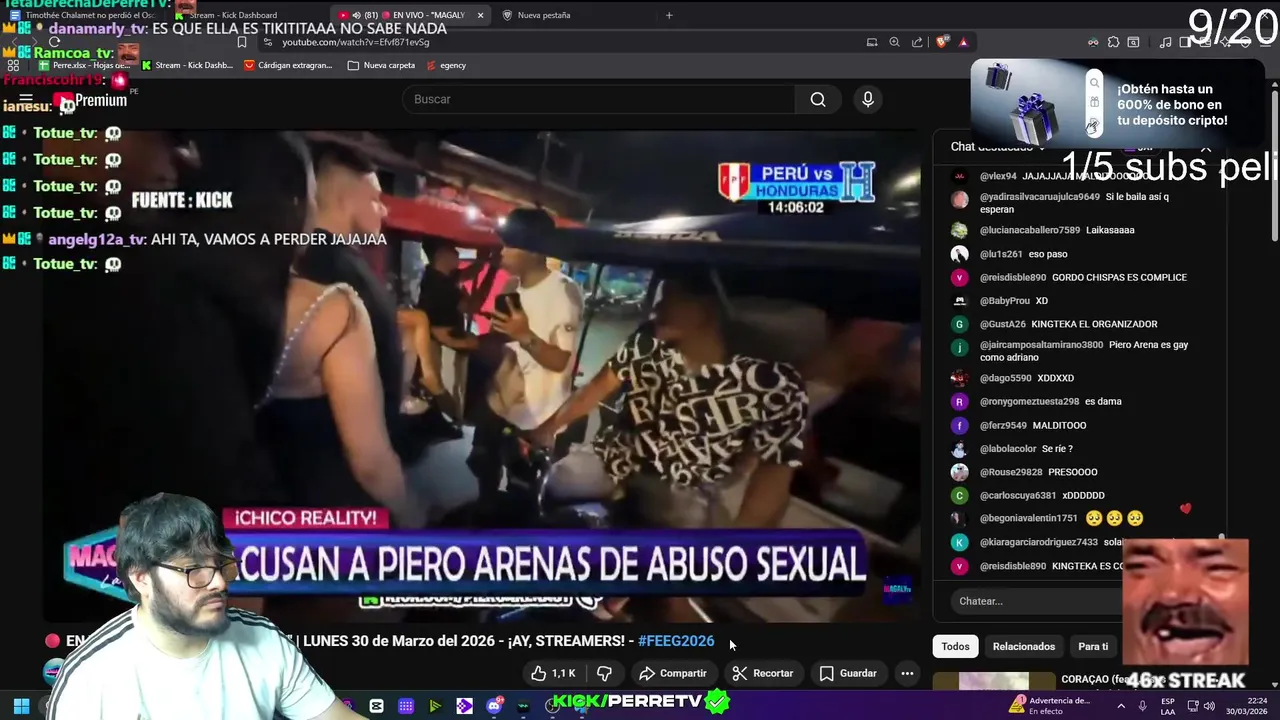Open YouTube hamburger guide menu

point(26,99)
